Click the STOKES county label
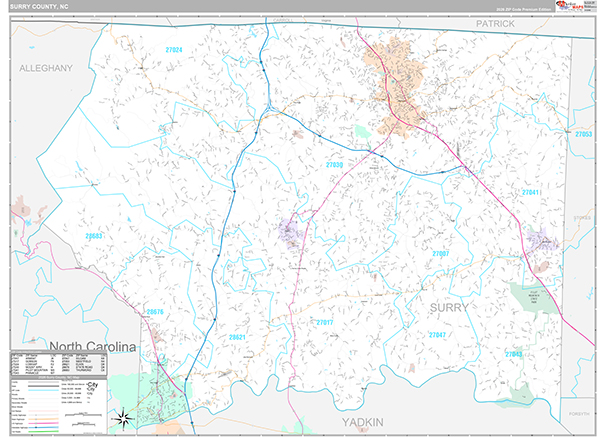600x437 pixels. (x=582, y=218)
